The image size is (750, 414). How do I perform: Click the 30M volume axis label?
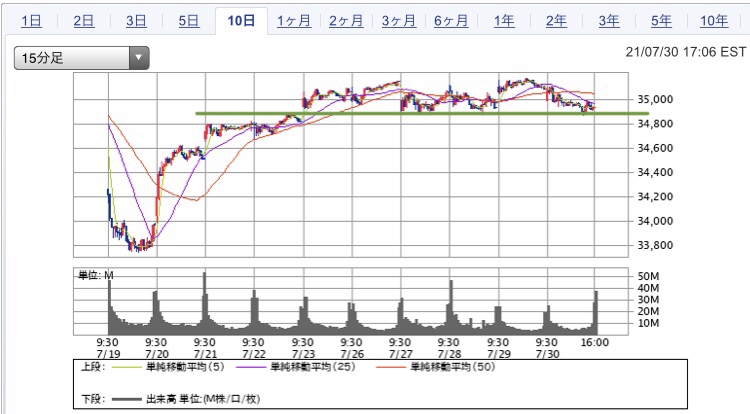point(648,300)
